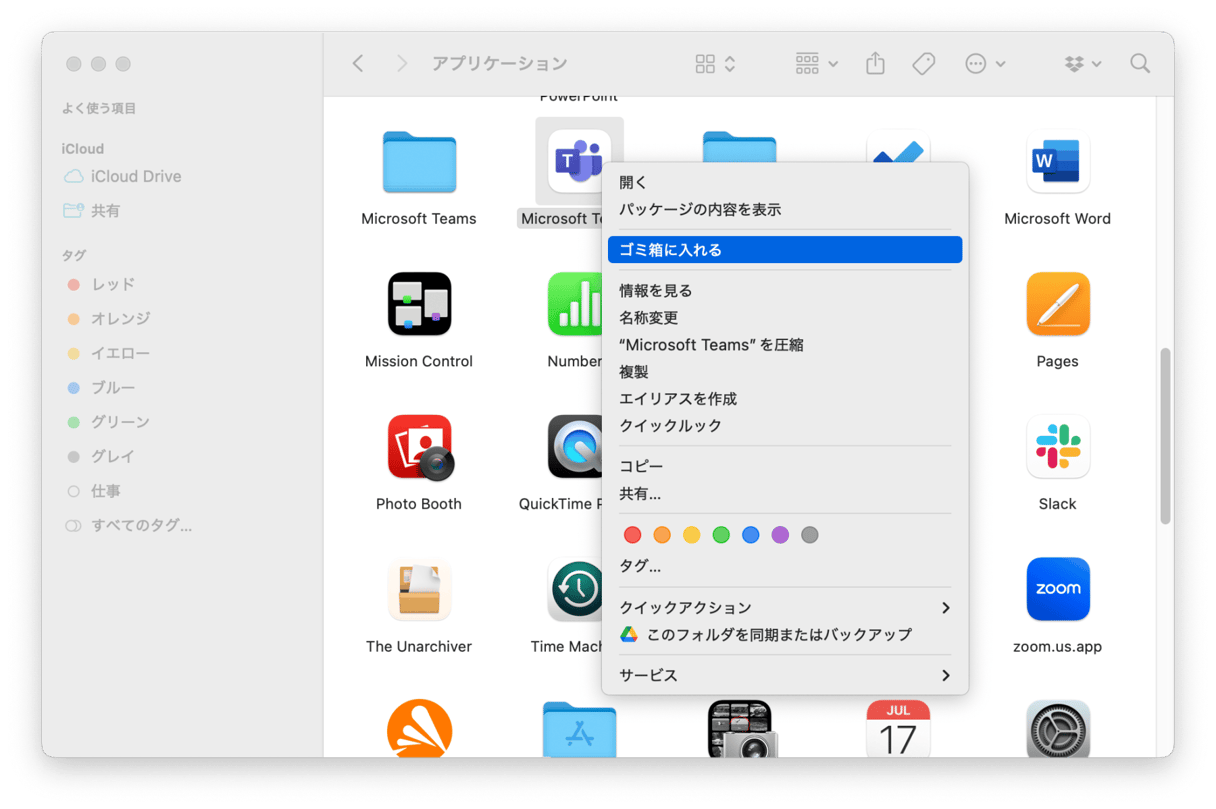Open Mission Control
Image resolution: width=1216 pixels, height=809 pixels.
point(419,304)
